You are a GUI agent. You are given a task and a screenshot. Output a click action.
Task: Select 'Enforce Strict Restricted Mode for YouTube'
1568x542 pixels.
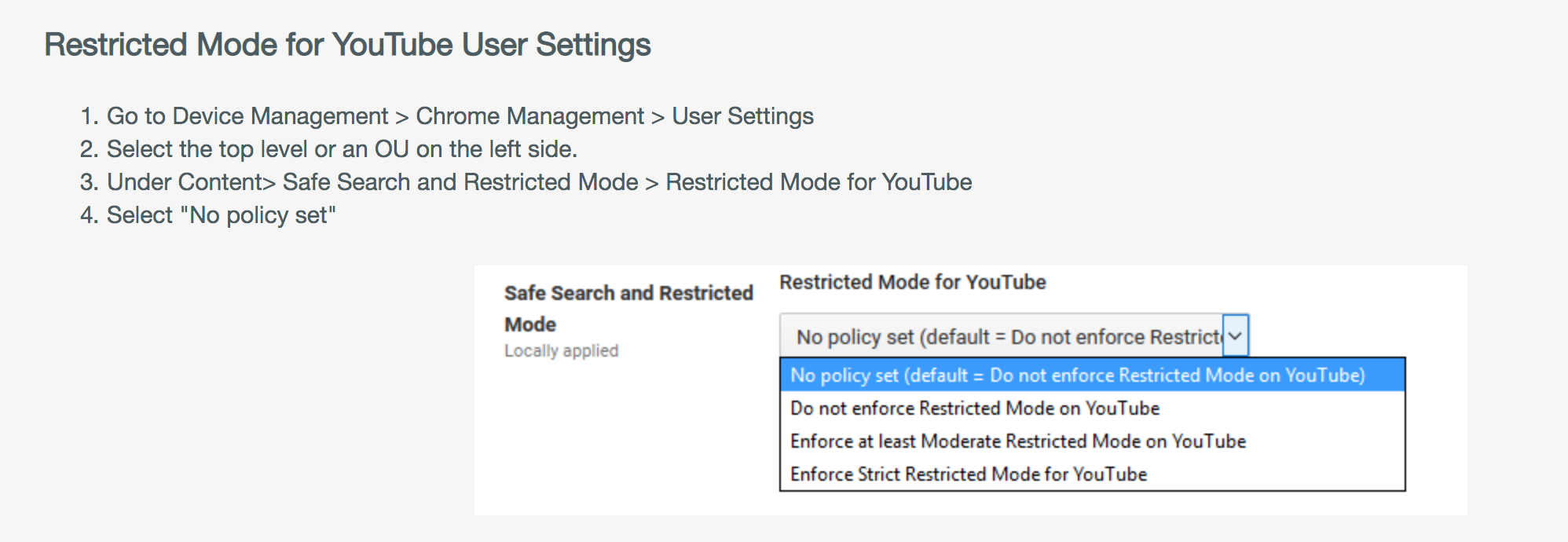1092,474
